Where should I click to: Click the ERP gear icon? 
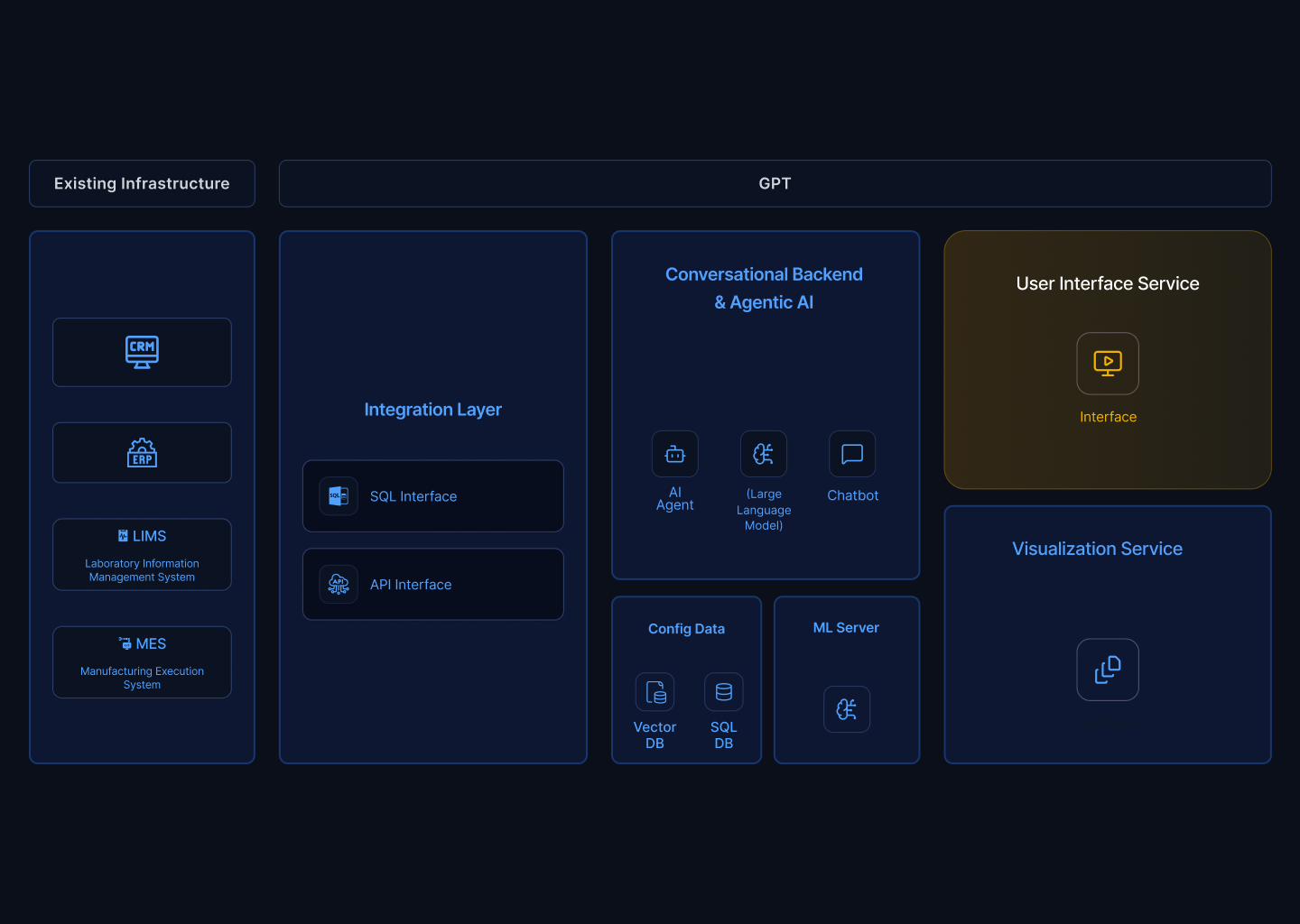(x=142, y=452)
